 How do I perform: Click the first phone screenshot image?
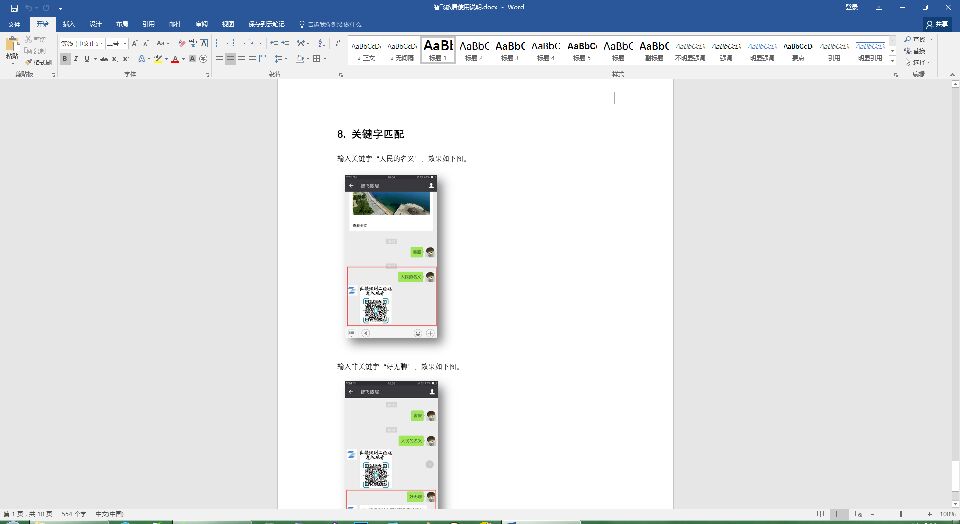coord(391,258)
